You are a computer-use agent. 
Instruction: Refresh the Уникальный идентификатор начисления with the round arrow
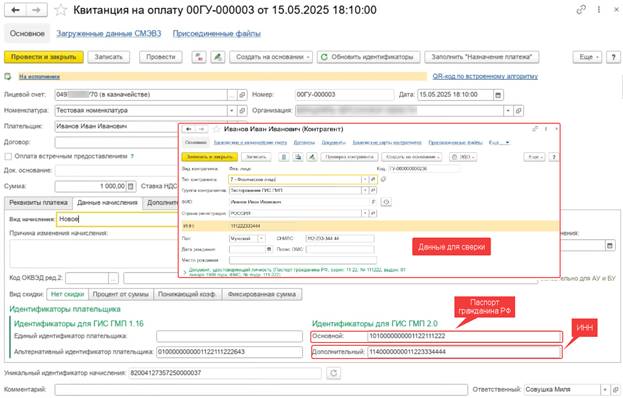click(x=333, y=373)
